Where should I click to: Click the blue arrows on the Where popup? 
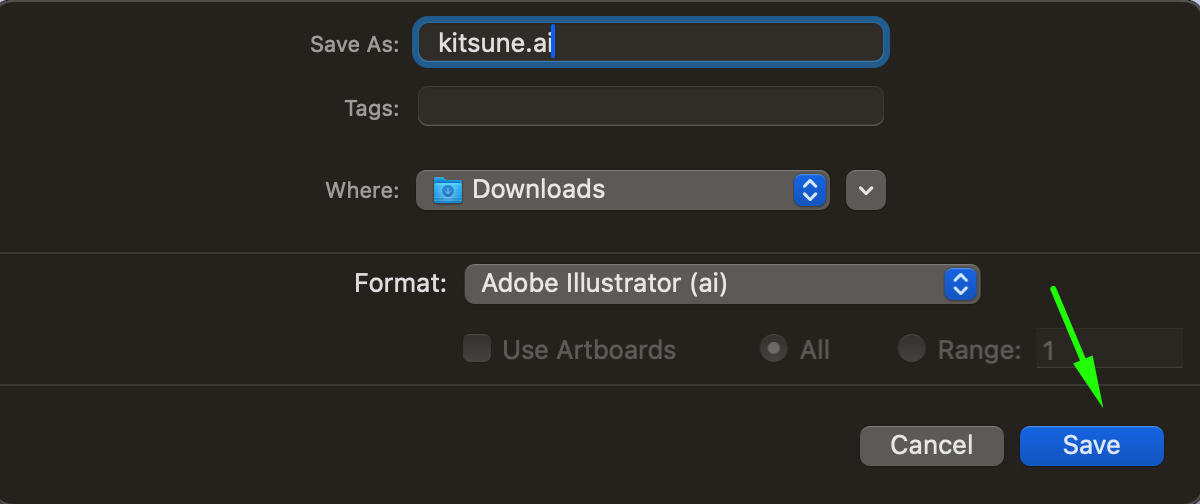coord(809,190)
